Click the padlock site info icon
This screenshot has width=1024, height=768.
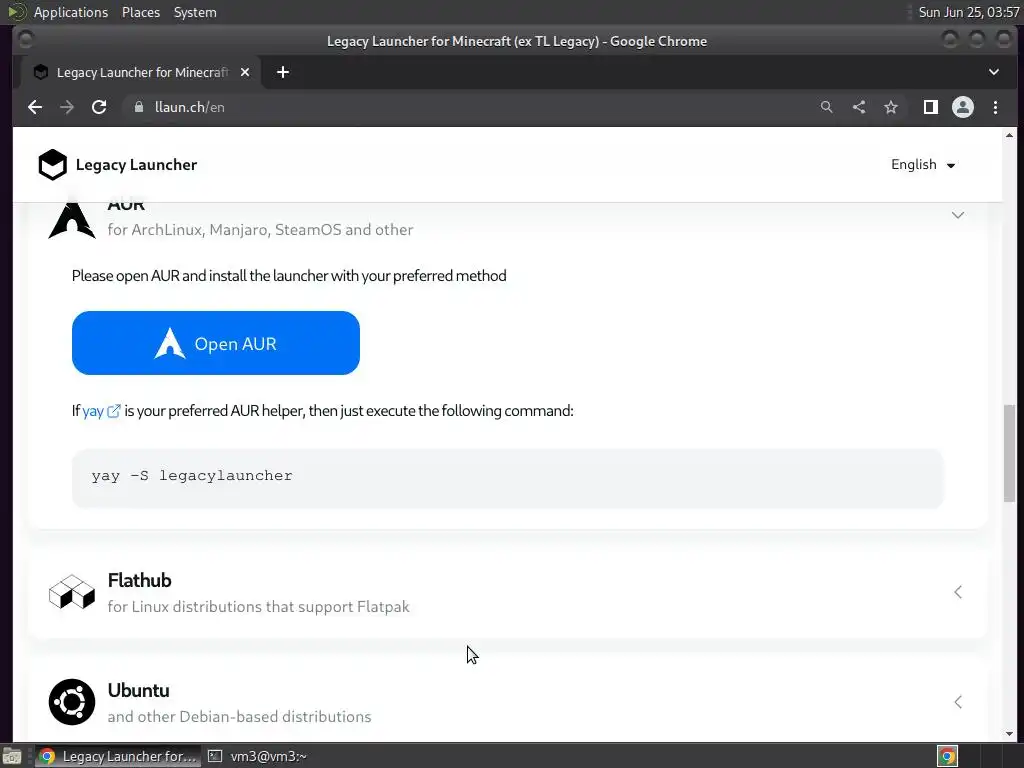pos(138,107)
